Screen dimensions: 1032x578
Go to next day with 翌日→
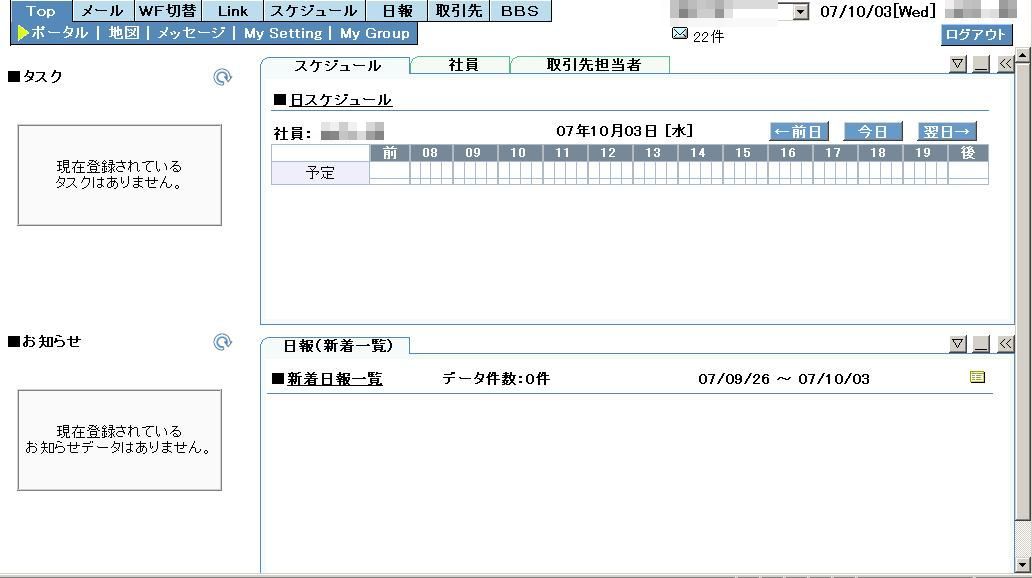click(x=946, y=131)
